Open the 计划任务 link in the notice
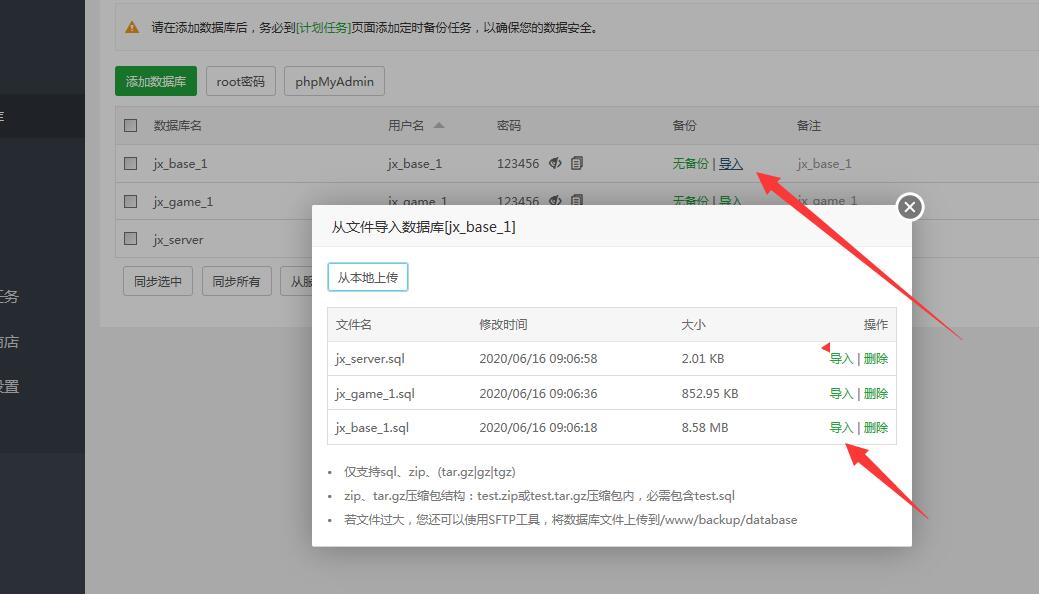This screenshot has width=1039, height=594. (x=323, y=28)
